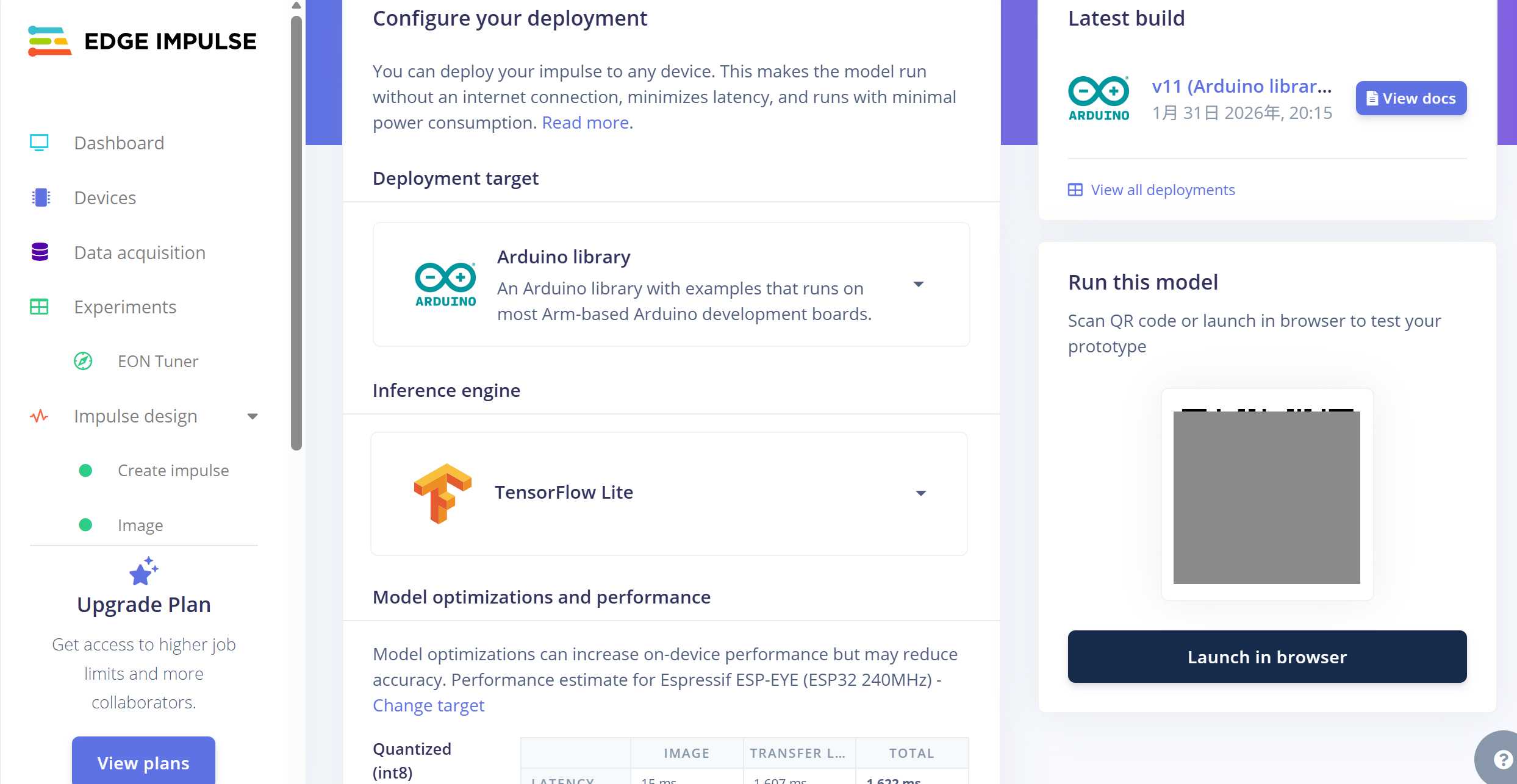
Task: Click the View docs button
Action: 1411,98
